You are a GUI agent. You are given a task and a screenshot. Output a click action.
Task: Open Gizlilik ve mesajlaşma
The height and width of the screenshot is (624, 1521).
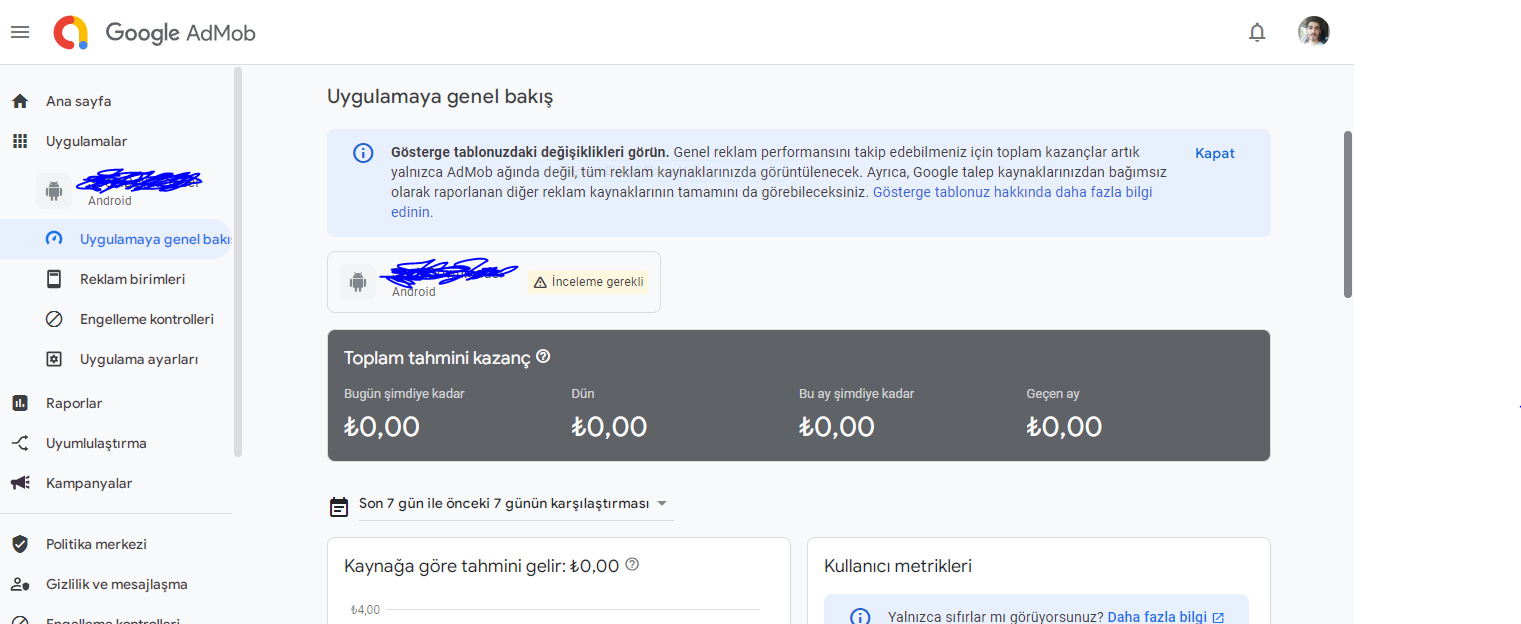[115, 584]
